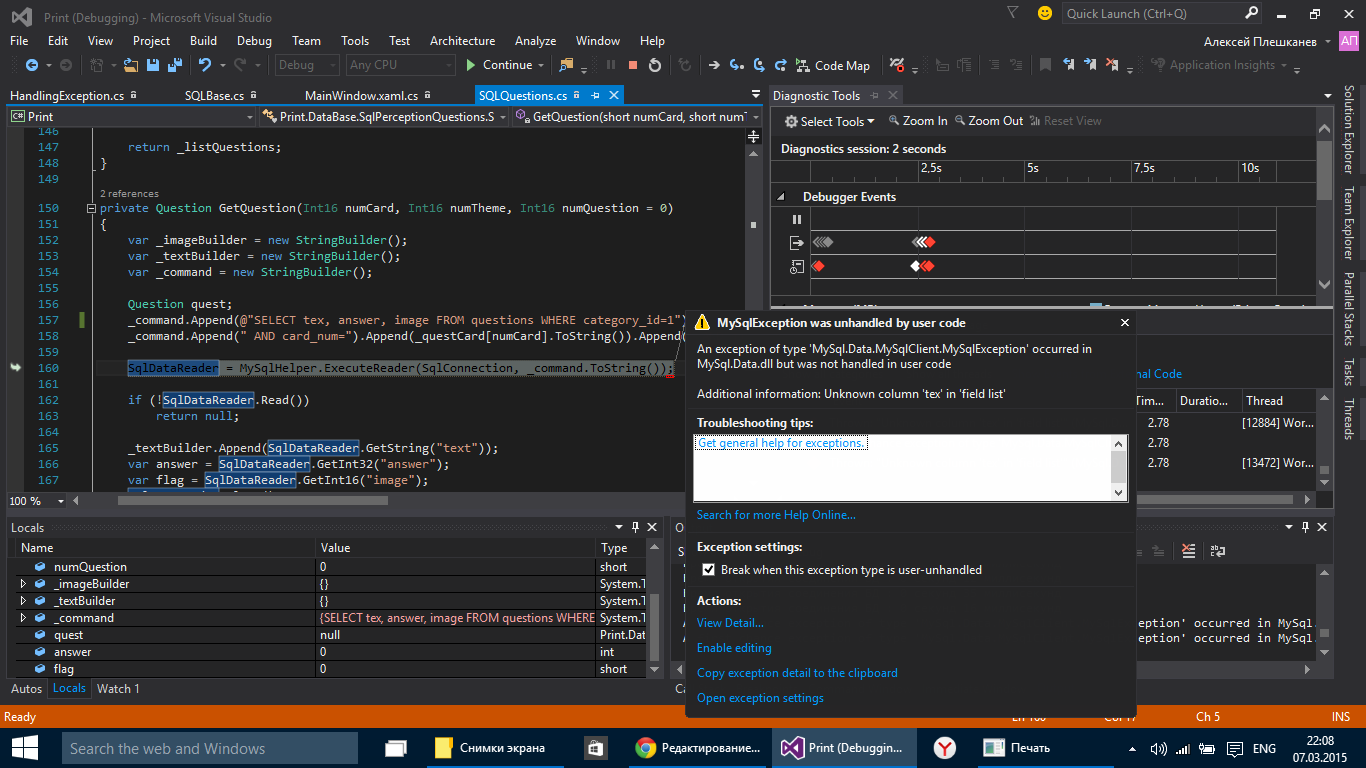Click the Step Out icon
This screenshot has width=1366, height=768.
tap(781, 65)
